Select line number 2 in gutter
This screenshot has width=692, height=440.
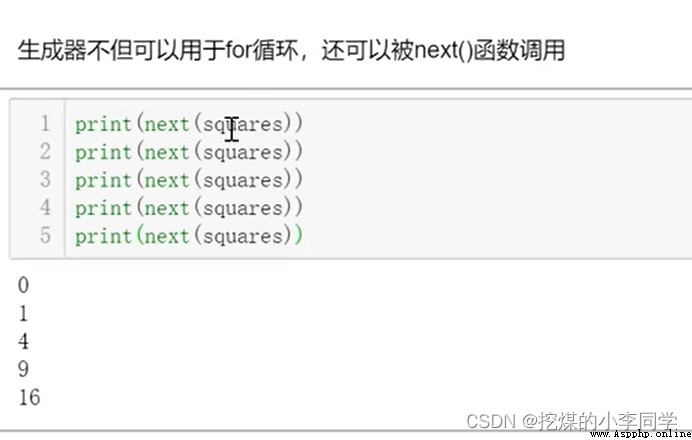[45, 151]
